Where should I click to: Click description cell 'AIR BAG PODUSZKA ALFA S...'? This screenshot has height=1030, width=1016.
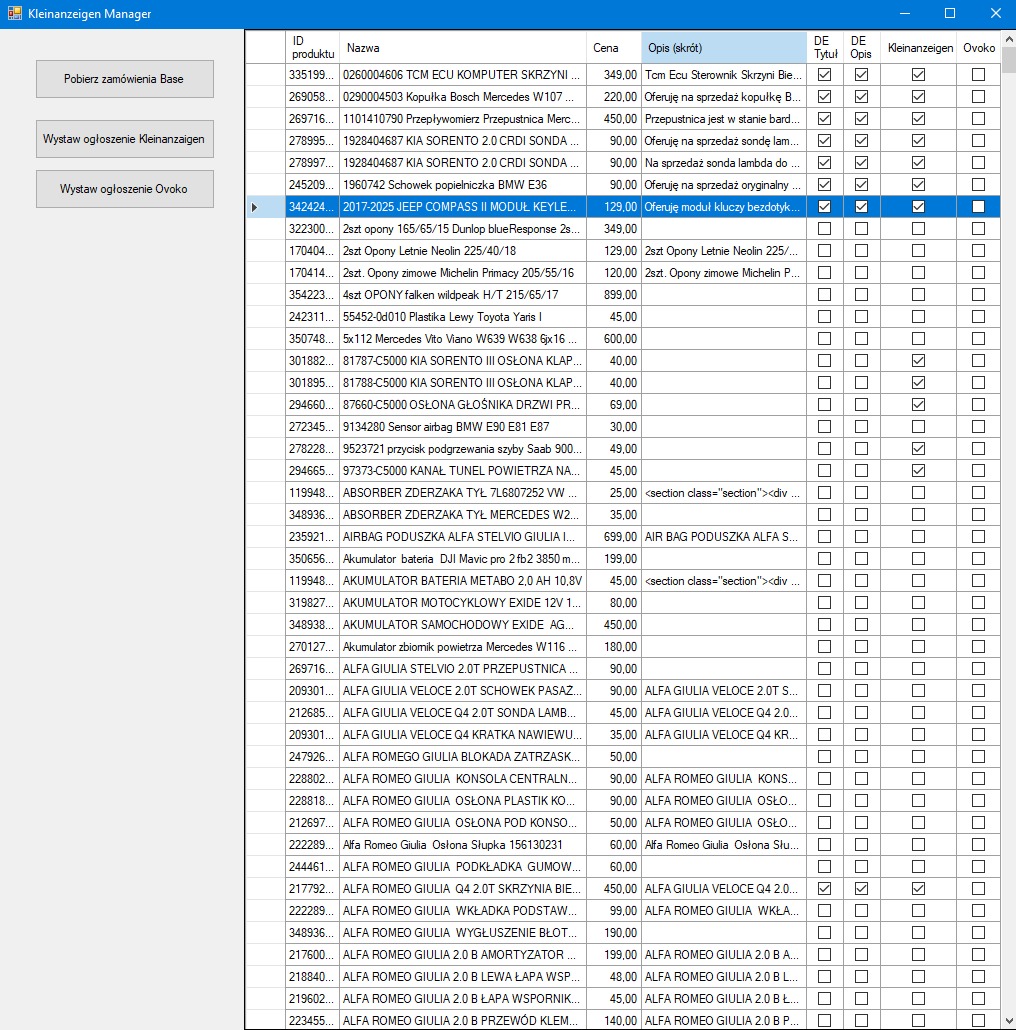click(x=724, y=537)
